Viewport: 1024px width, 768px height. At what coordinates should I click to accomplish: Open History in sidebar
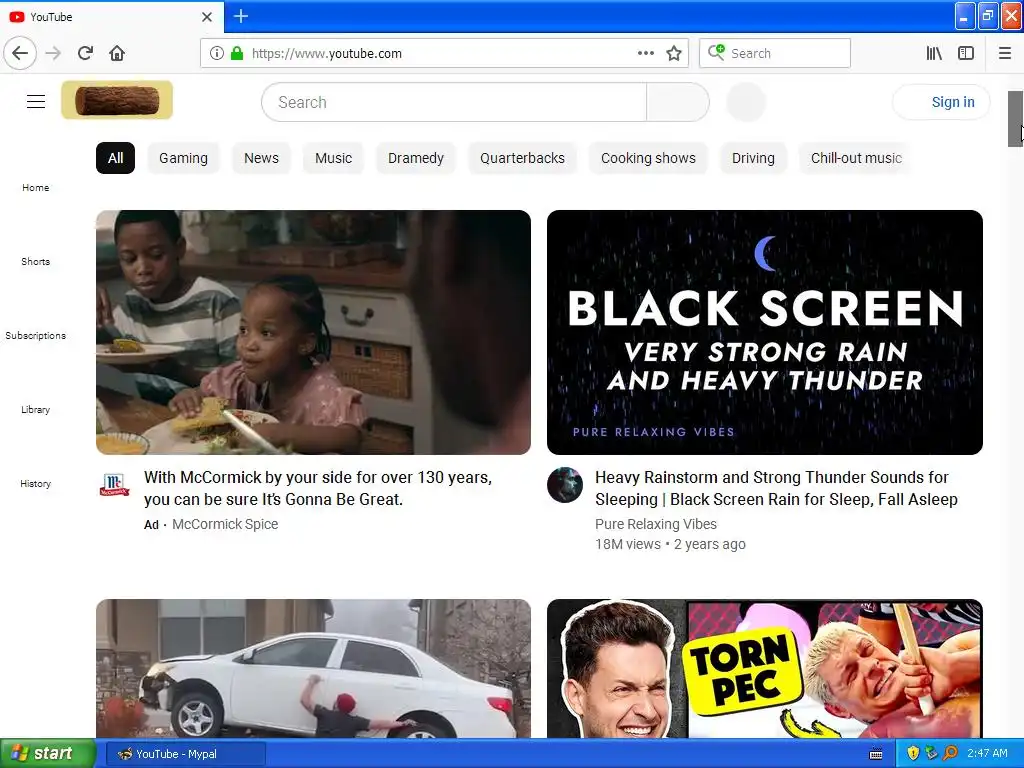35,483
